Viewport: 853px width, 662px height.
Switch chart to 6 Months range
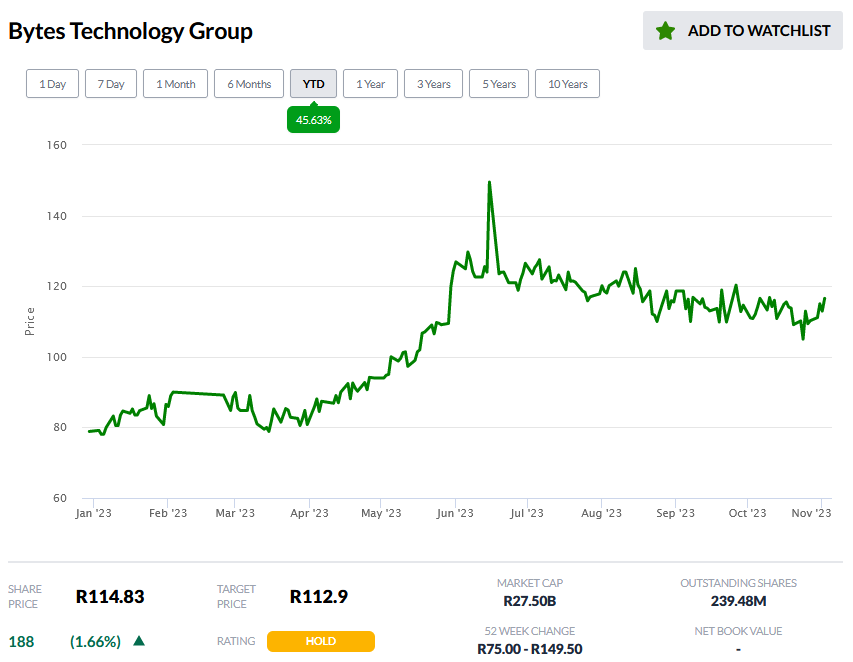(249, 84)
